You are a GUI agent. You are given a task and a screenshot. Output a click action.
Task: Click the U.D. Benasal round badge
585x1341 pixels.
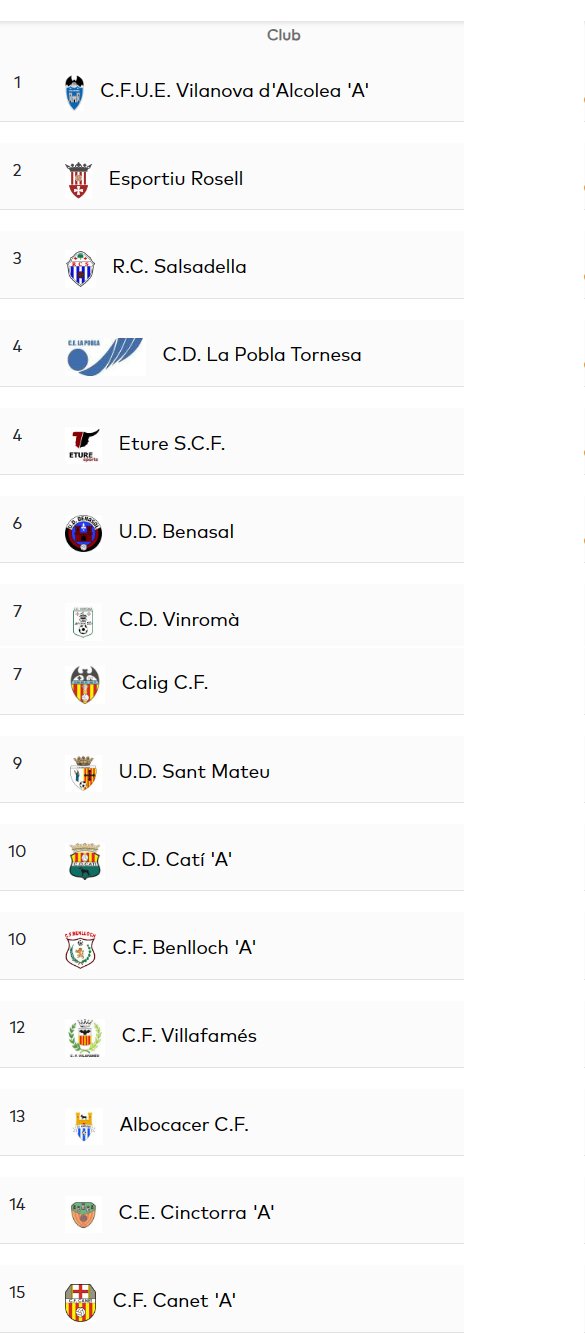point(83,533)
